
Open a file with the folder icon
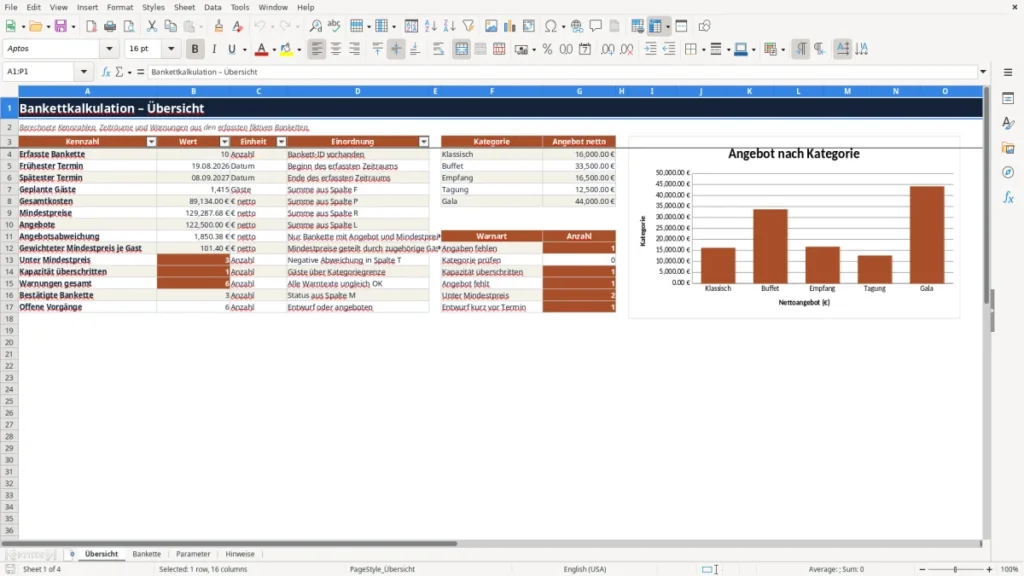[35, 26]
